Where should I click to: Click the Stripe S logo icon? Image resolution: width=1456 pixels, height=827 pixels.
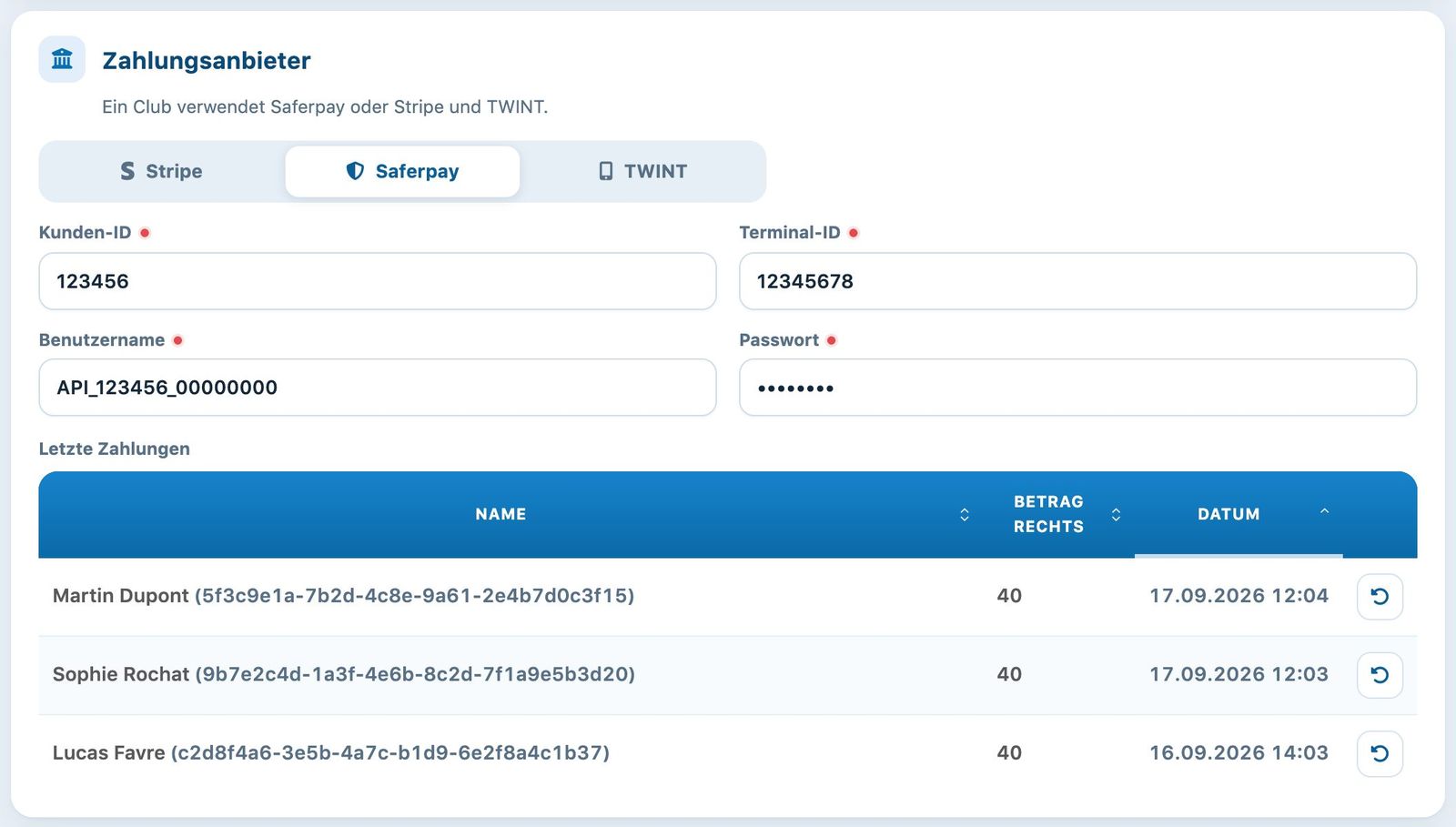point(127,171)
